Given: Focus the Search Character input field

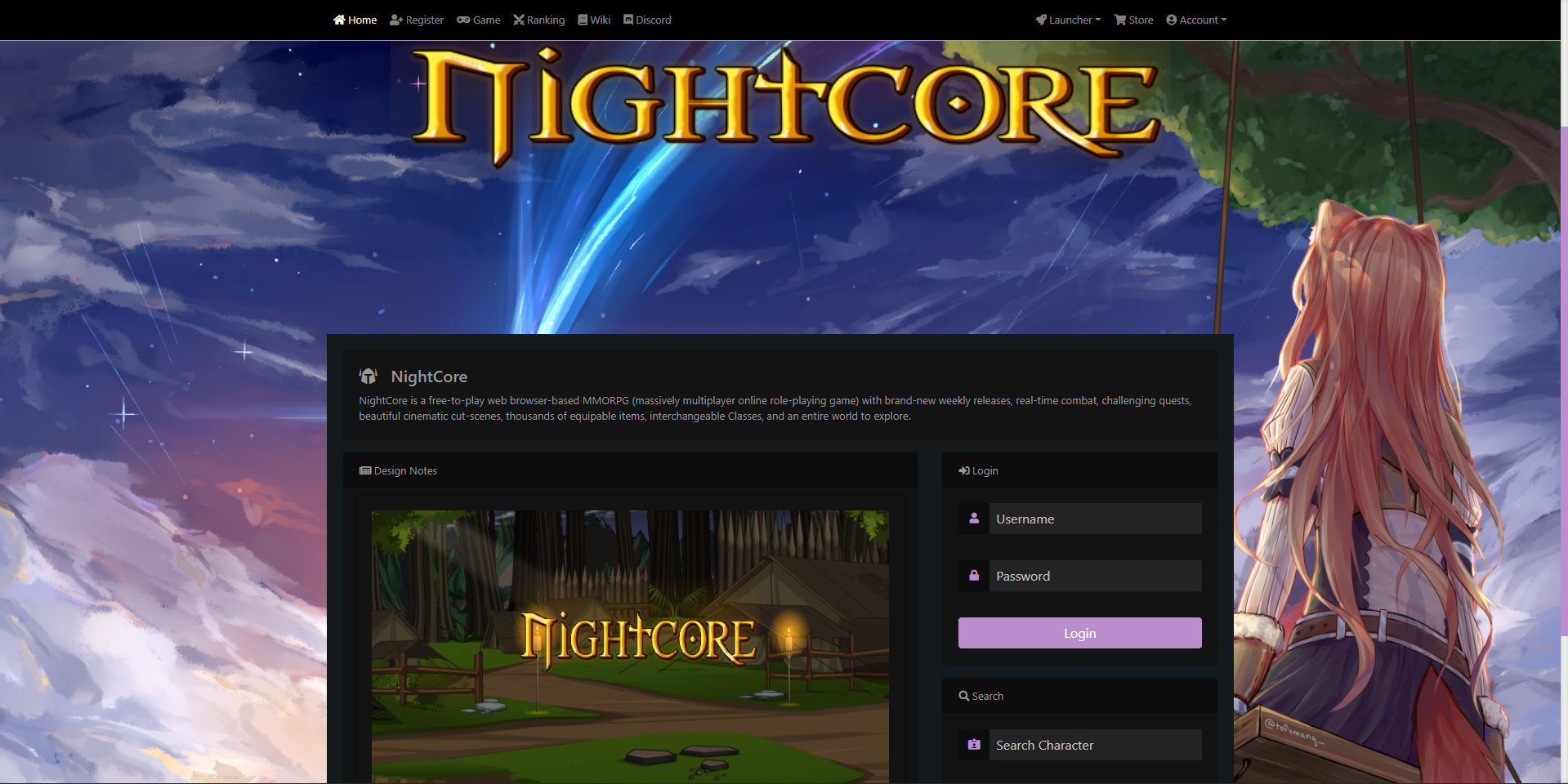Looking at the screenshot, I should tap(1096, 745).
